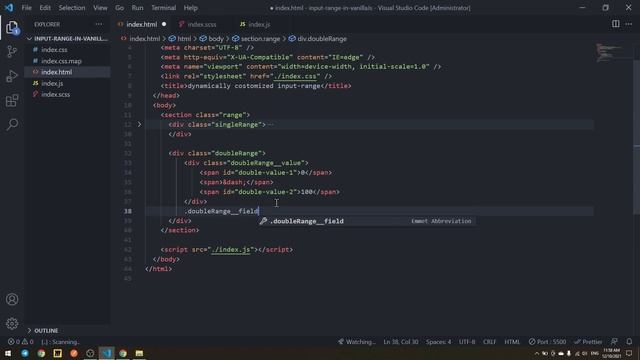Open the Search view in activity bar
The image size is (640, 360).
[12, 124]
